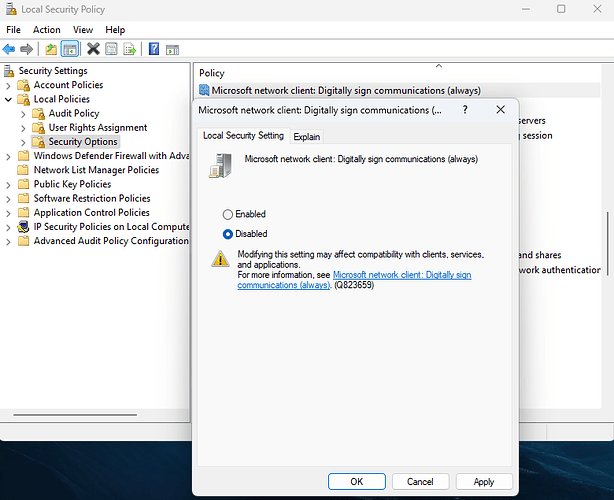Expand the Account Policies node
The height and width of the screenshot is (500, 614).
(x=8, y=85)
